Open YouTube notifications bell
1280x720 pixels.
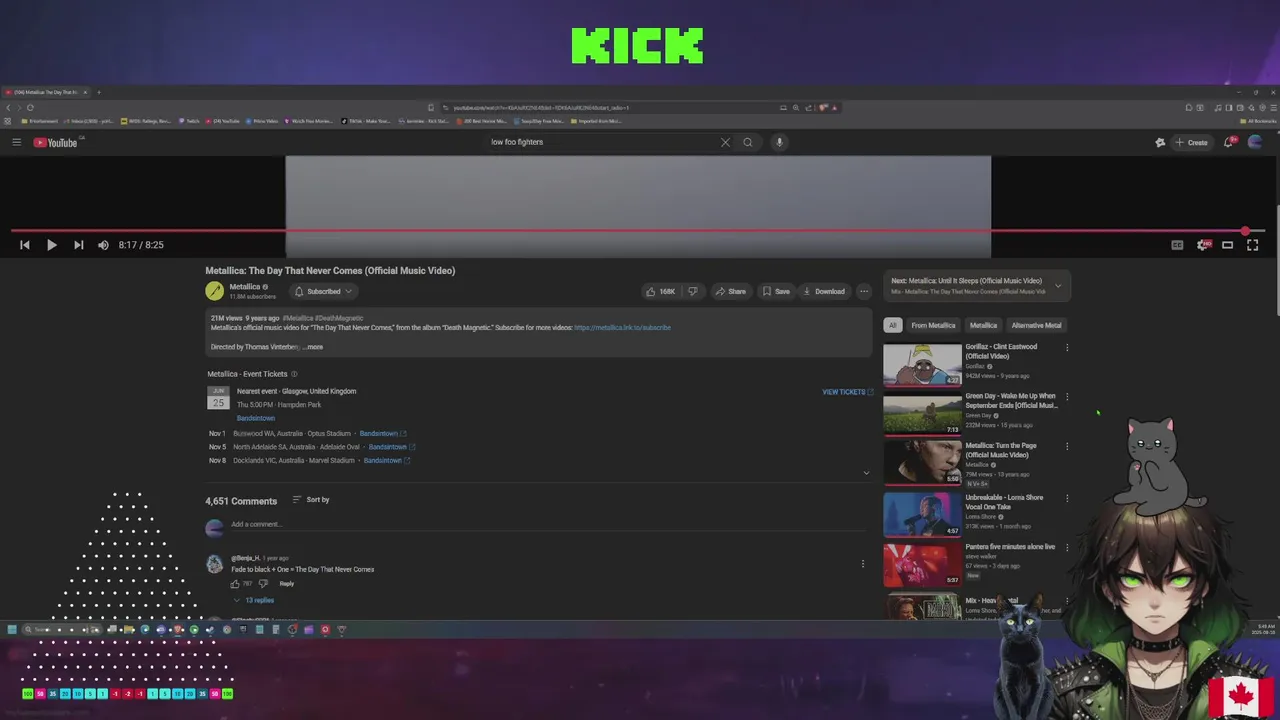[1229, 142]
